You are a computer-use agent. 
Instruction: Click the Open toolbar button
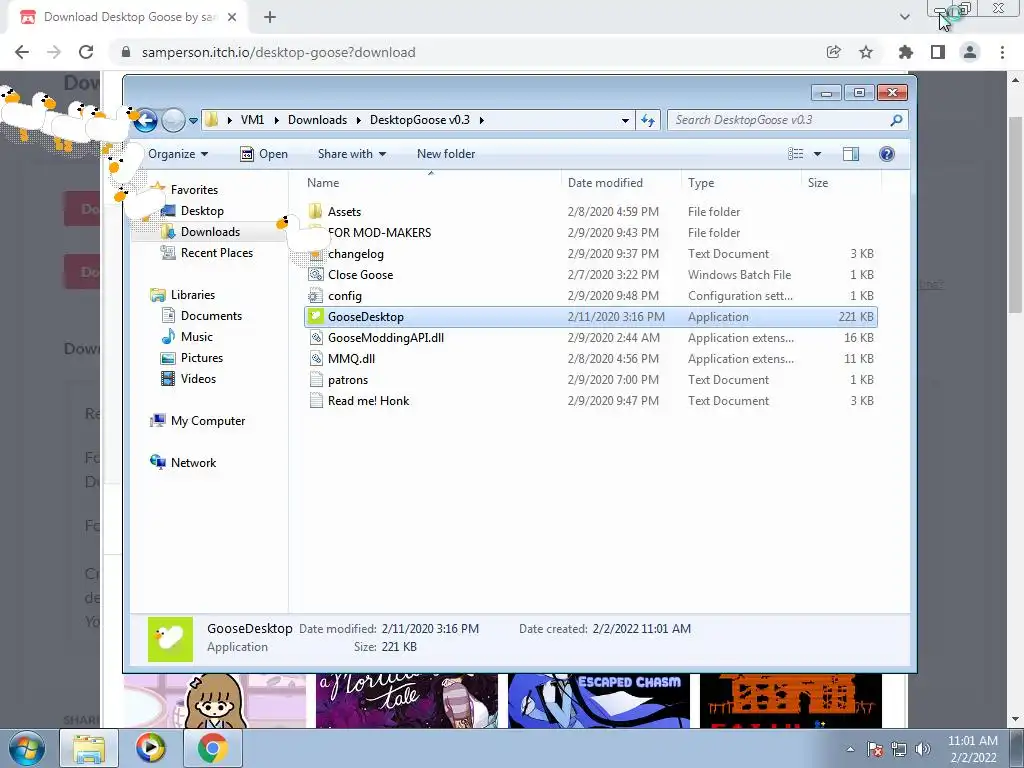point(264,154)
